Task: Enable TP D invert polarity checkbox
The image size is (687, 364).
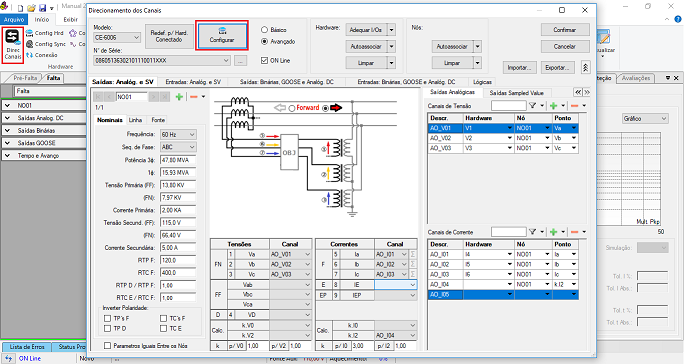Action: tap(107, 329)
